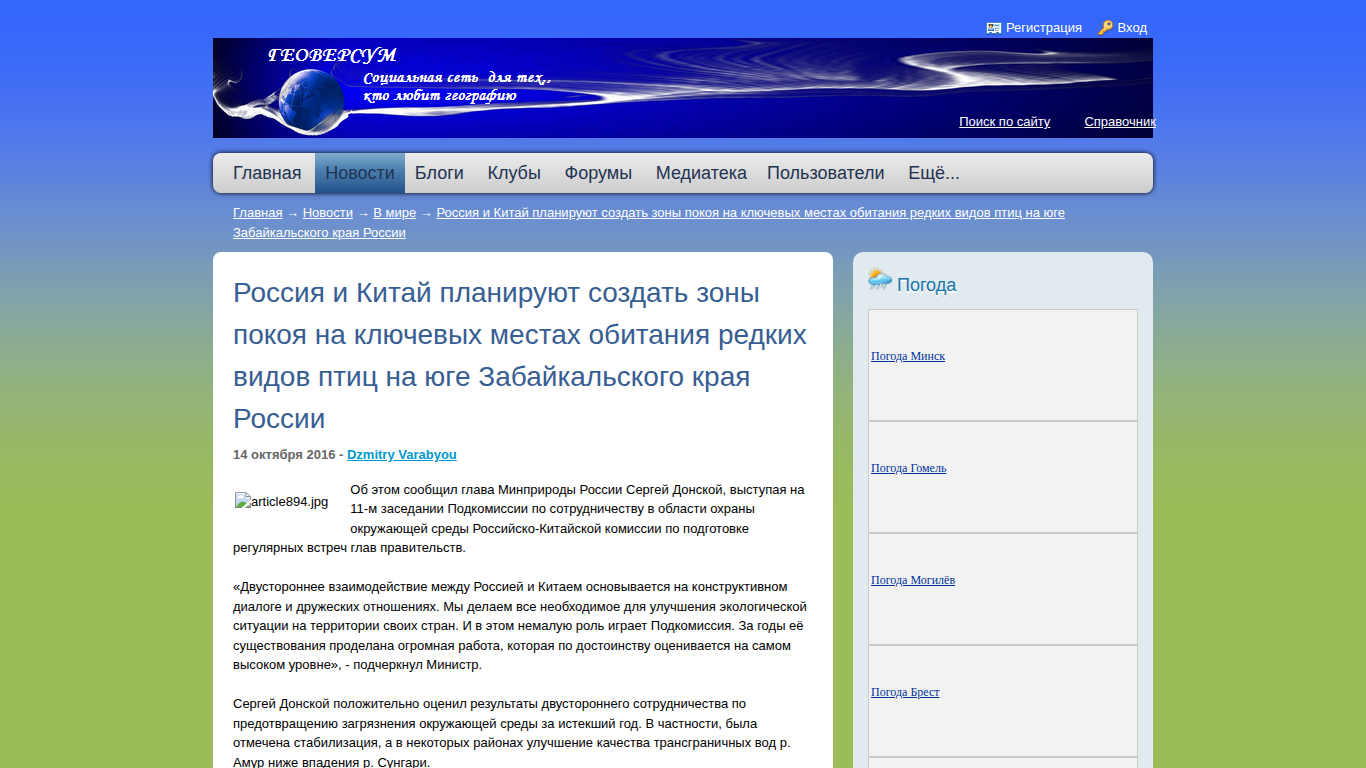
Task: Click the date 14 октября 2016
Action: [x=284, y=455]
